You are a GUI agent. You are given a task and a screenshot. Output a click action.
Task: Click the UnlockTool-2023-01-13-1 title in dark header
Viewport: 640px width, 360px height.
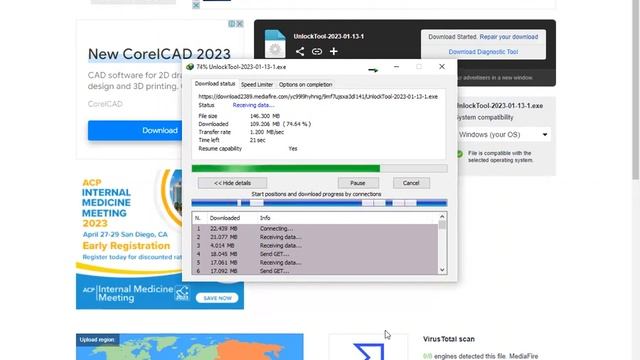[329, 36]
